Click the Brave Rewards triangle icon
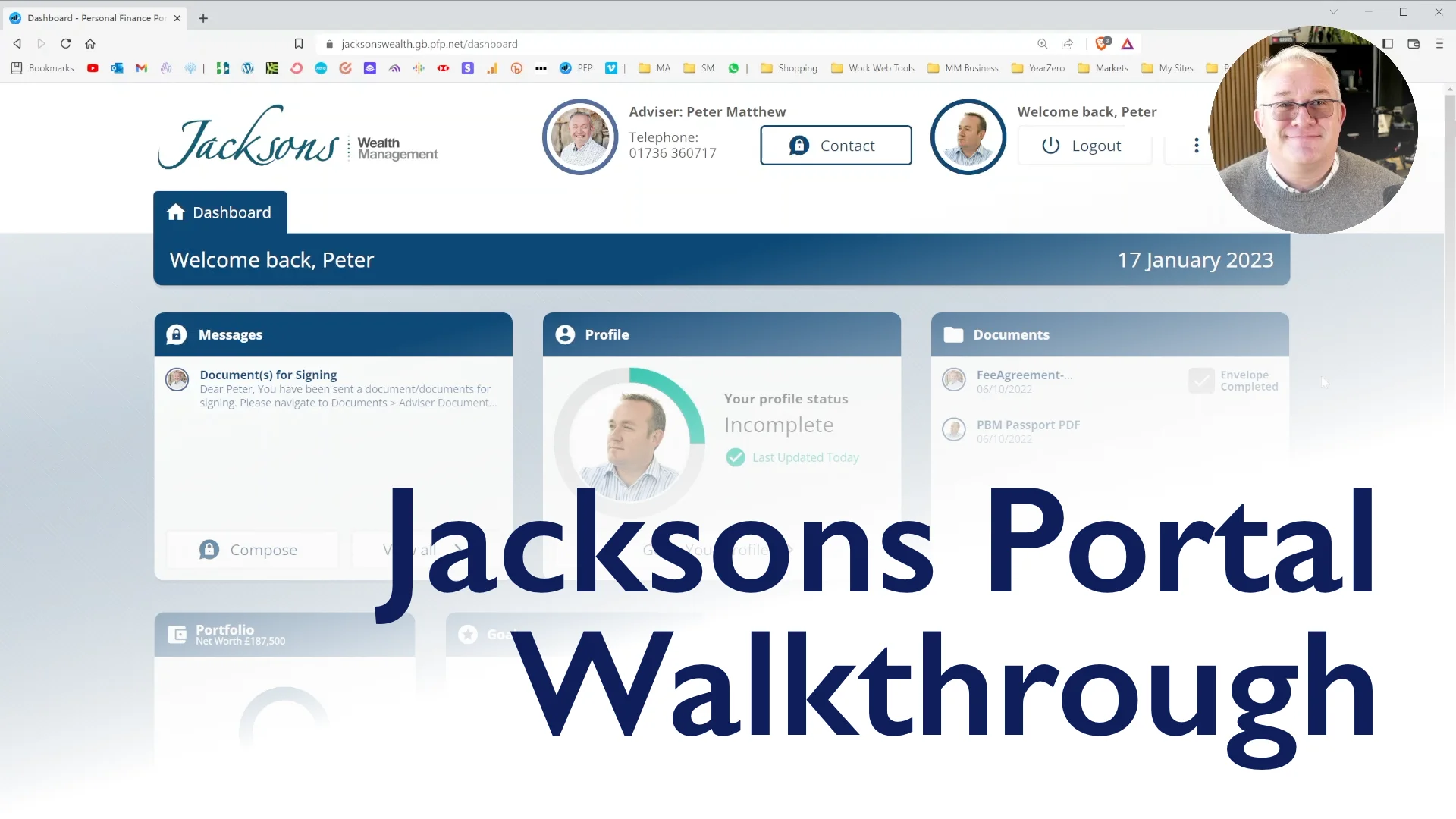The height and width of the screenshot is (819, 1456). [1128, 44]
